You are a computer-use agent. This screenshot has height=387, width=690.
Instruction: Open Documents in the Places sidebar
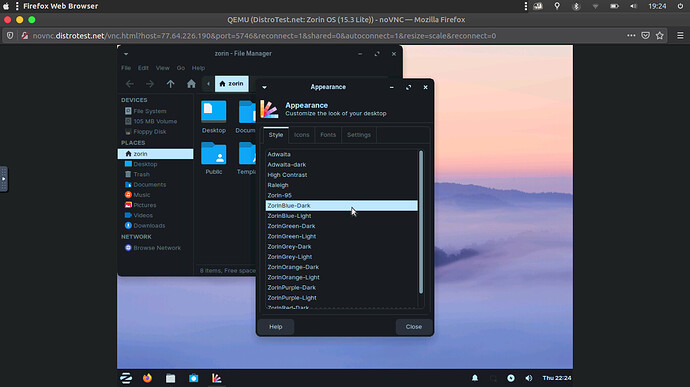click(155, 184)
